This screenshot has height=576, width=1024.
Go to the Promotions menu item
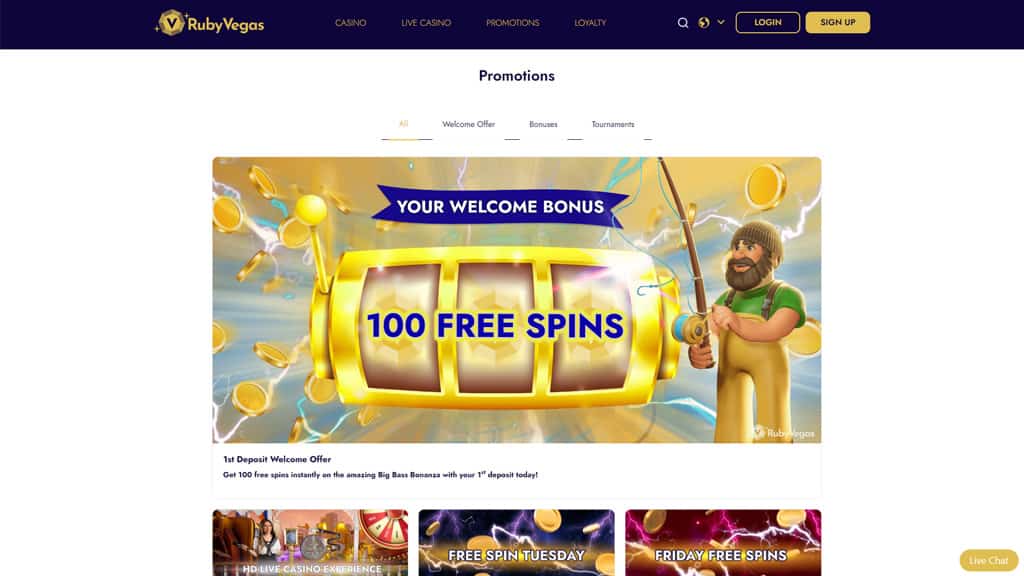click(513, 23)
